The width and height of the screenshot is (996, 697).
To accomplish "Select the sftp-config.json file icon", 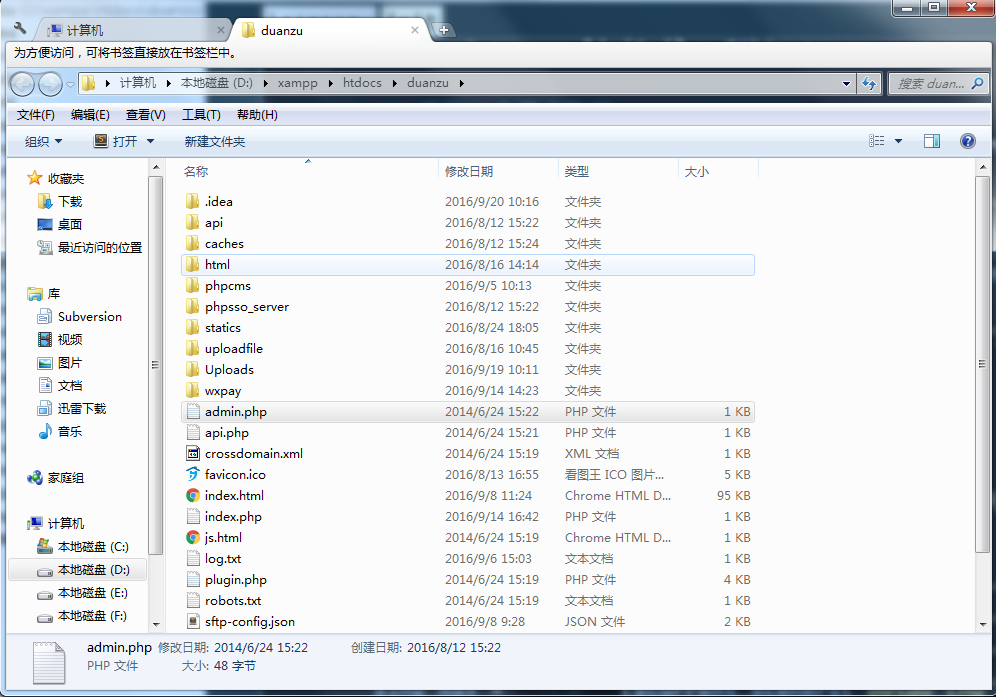I will pyautogui.click(x=192, y=621).
